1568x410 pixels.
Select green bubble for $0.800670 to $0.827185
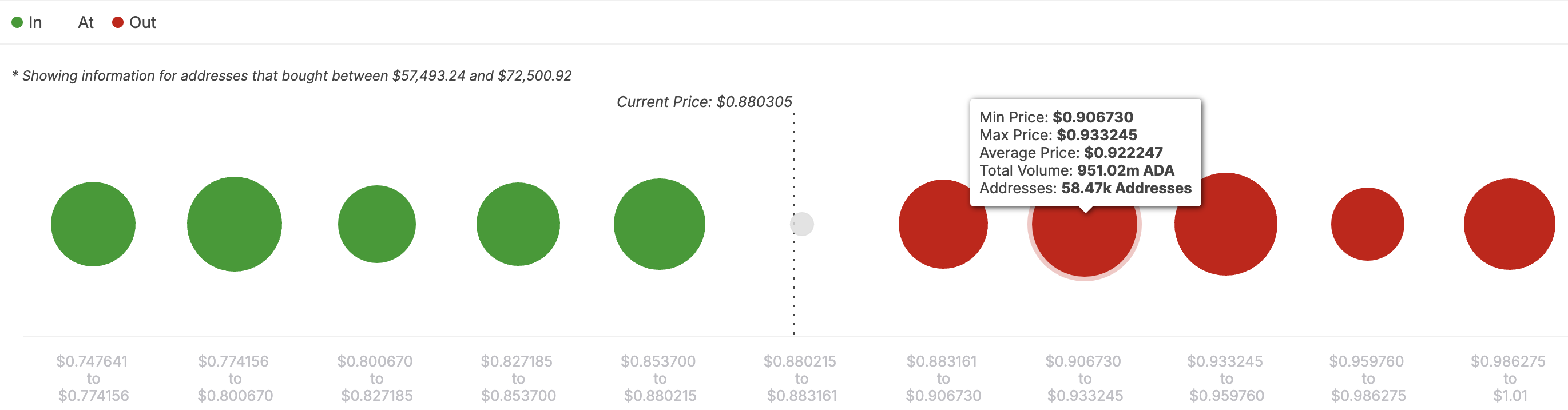pos(377,224)
